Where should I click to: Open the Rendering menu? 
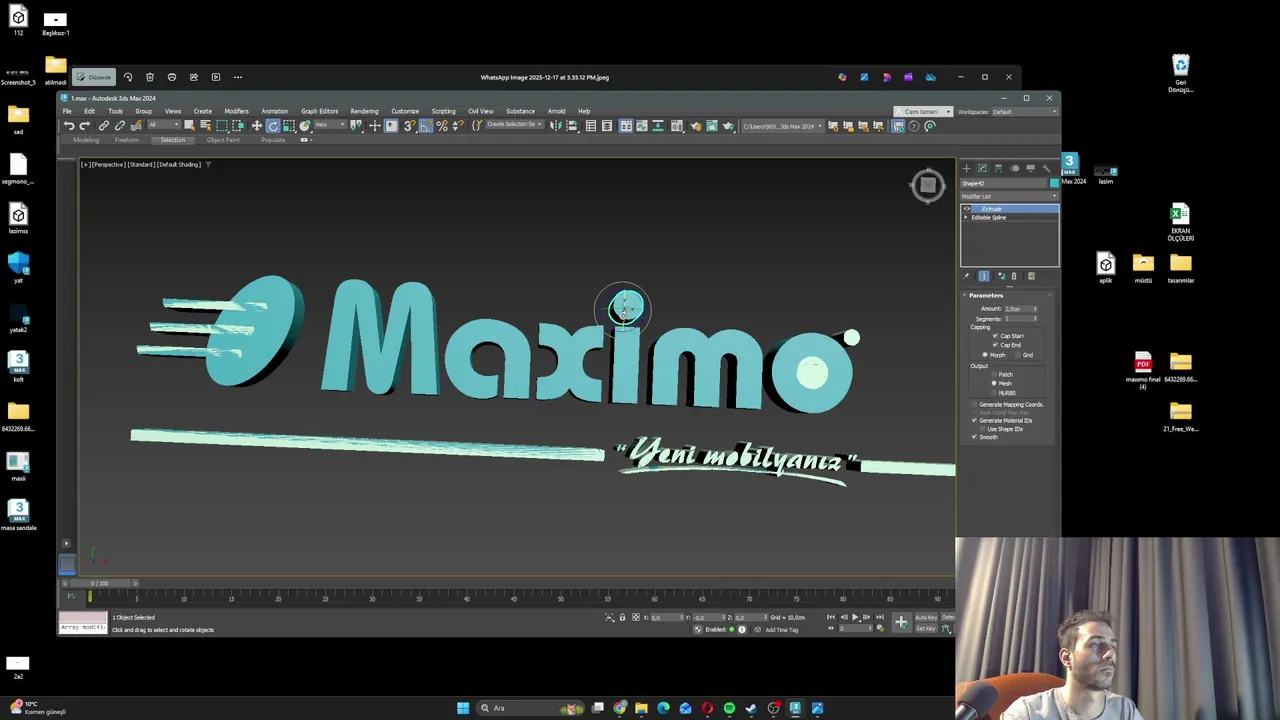(x=364, y=111)
